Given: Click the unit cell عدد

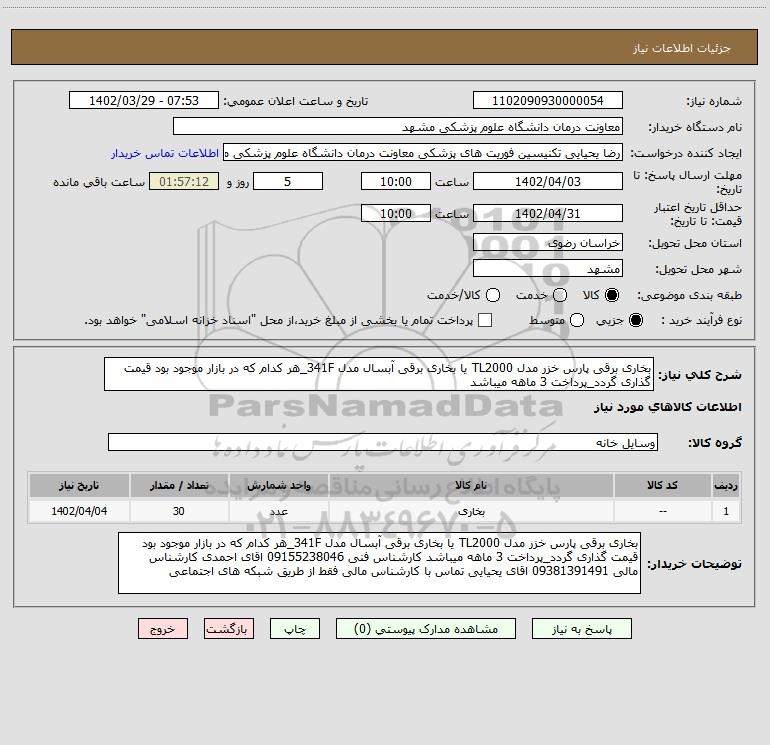Looking at the screenshot, I should 278,511.
